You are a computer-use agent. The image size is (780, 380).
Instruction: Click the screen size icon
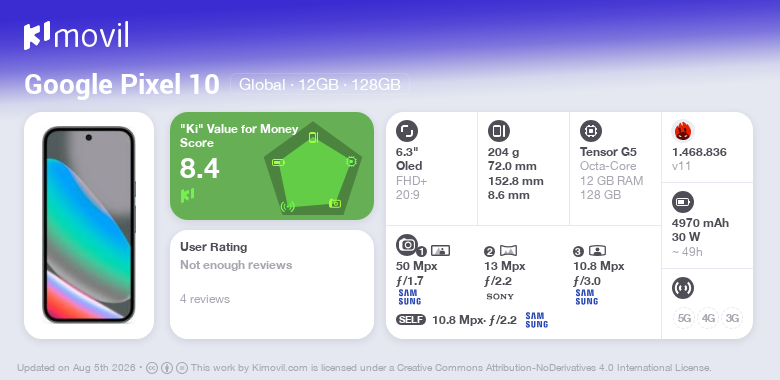point(407,131)
